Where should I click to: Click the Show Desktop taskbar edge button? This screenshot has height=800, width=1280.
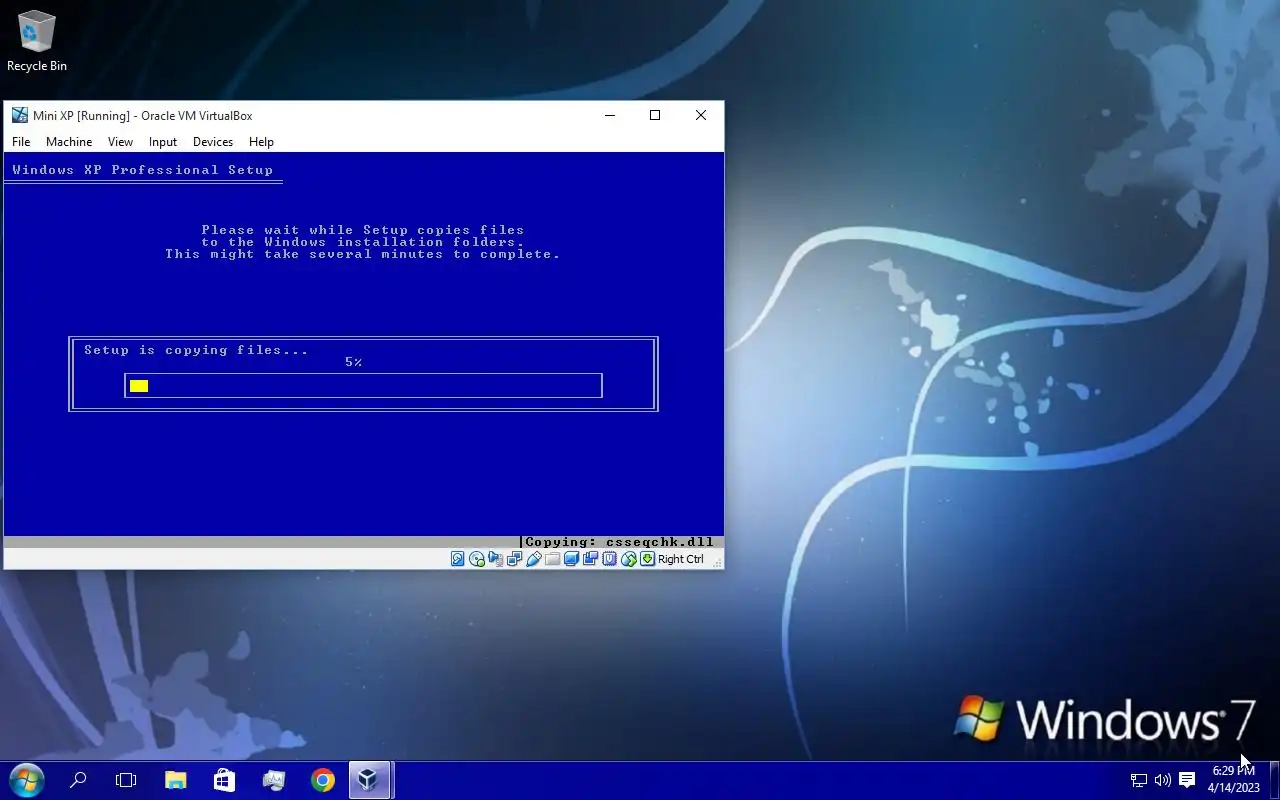(1275, 780)
